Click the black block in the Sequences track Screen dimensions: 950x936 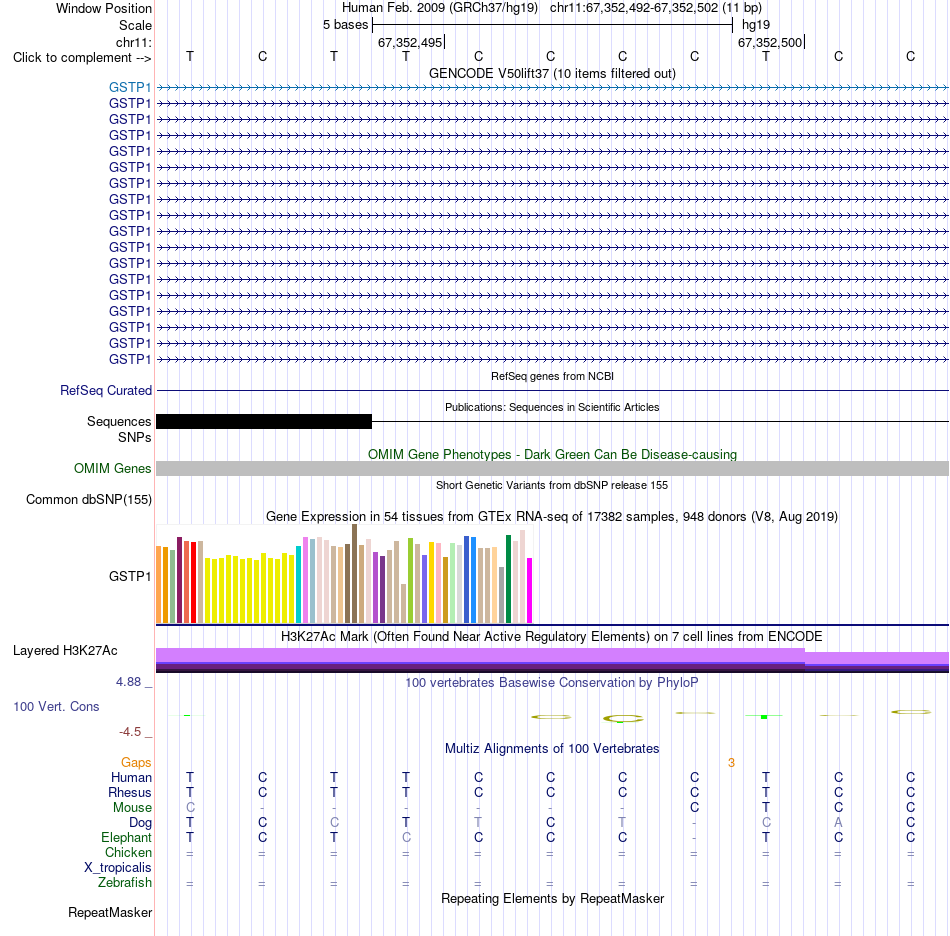[264, 421]
